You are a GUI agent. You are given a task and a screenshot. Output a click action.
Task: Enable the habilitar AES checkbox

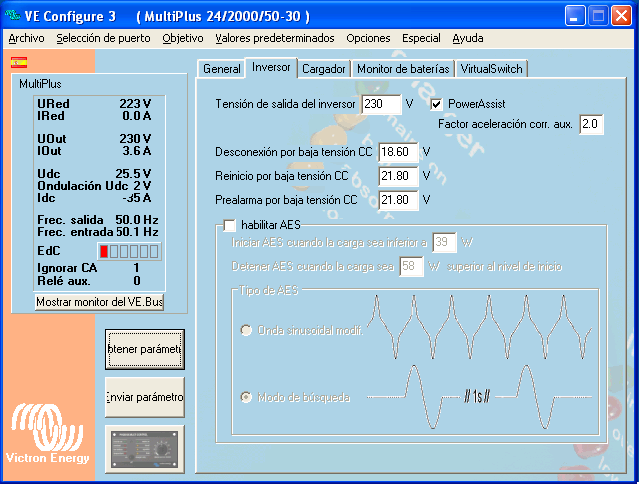[x=229, y=225]
